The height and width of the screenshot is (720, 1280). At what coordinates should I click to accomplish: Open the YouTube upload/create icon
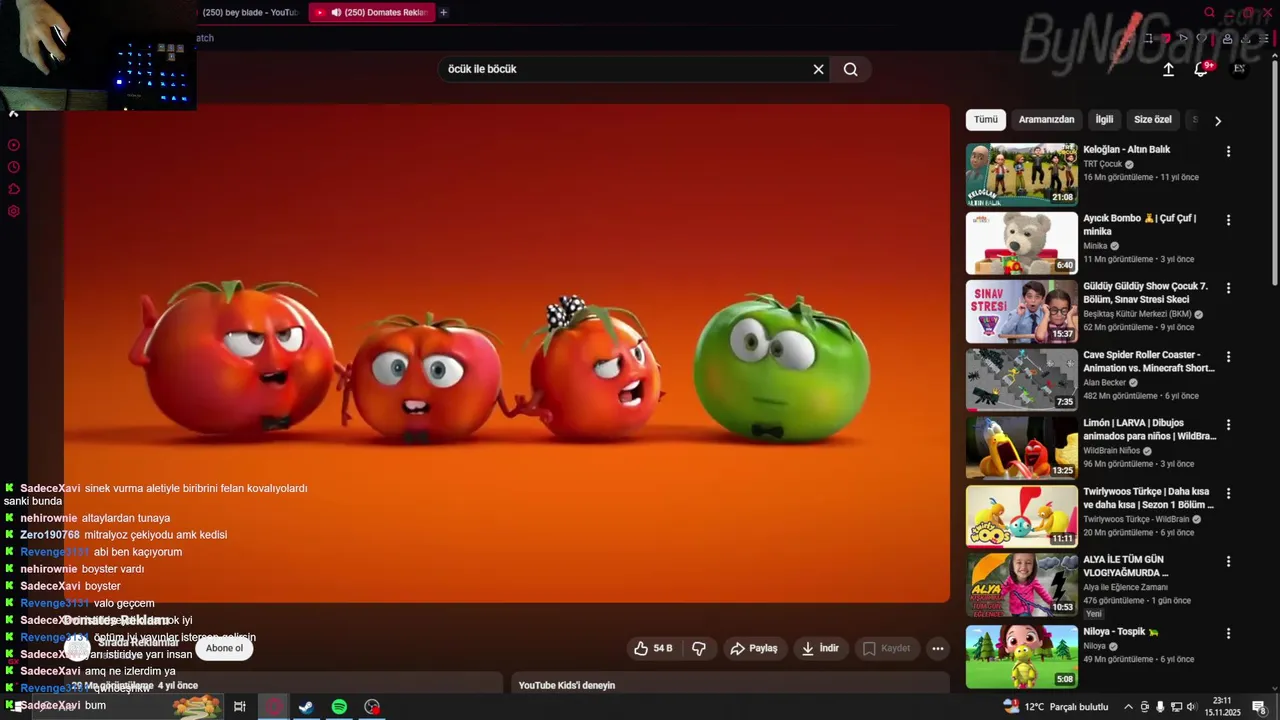tap(1168, 69)
